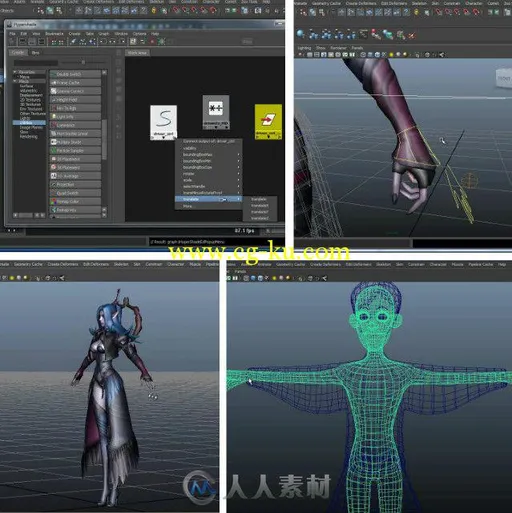Collapse the Favorites tree group
512x513 pixels.
[x=14, y=72]
